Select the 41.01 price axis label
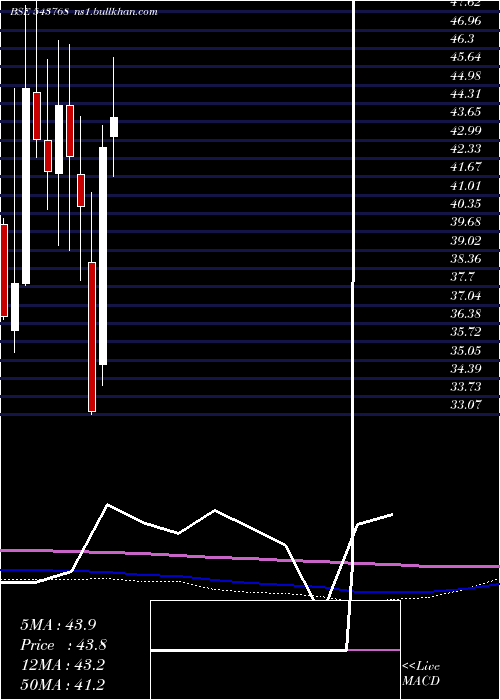The height and width of the screenshot is (700, 500). 466,185
